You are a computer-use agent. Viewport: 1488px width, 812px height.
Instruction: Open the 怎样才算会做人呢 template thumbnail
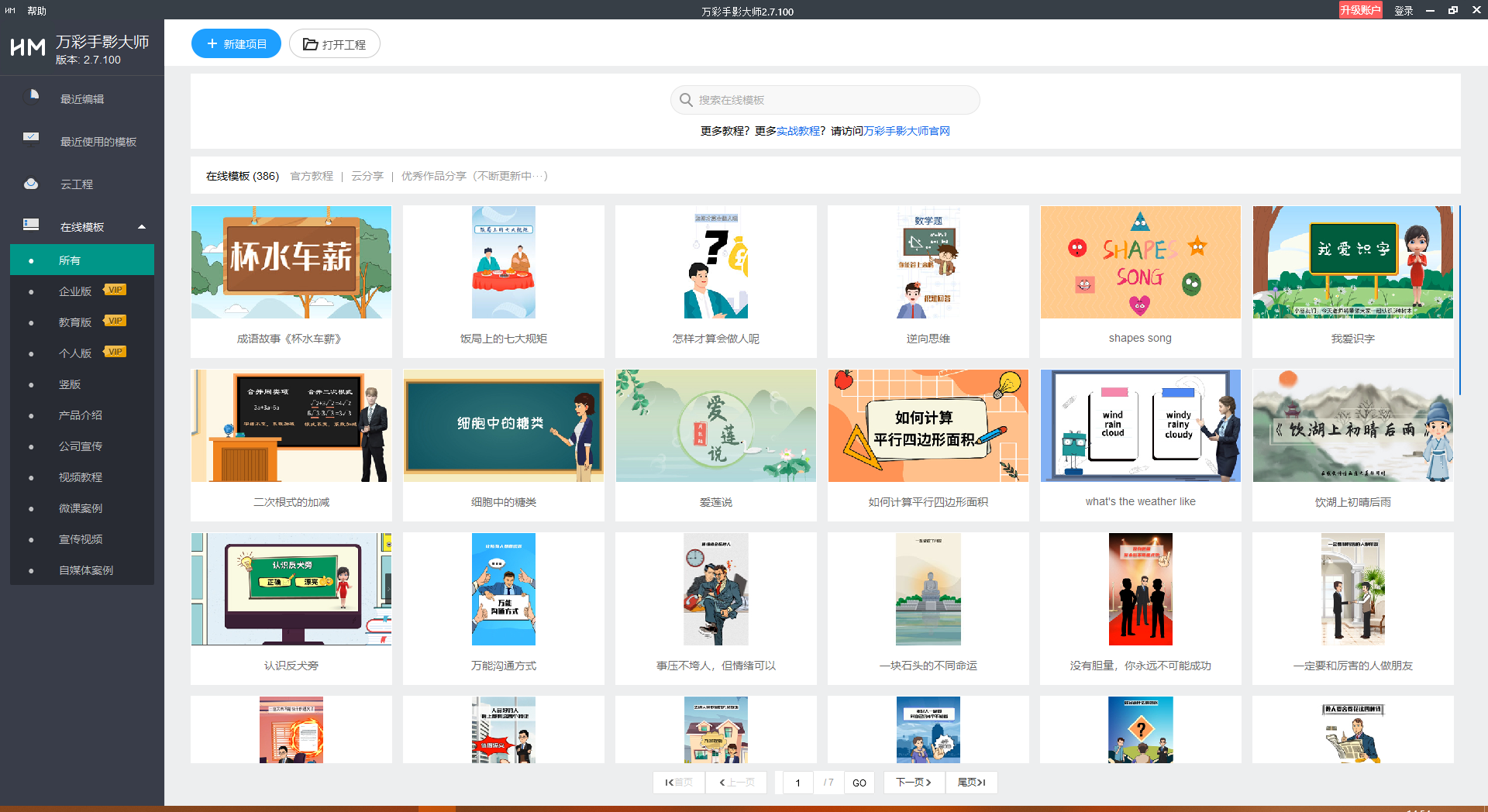(716, 262)
